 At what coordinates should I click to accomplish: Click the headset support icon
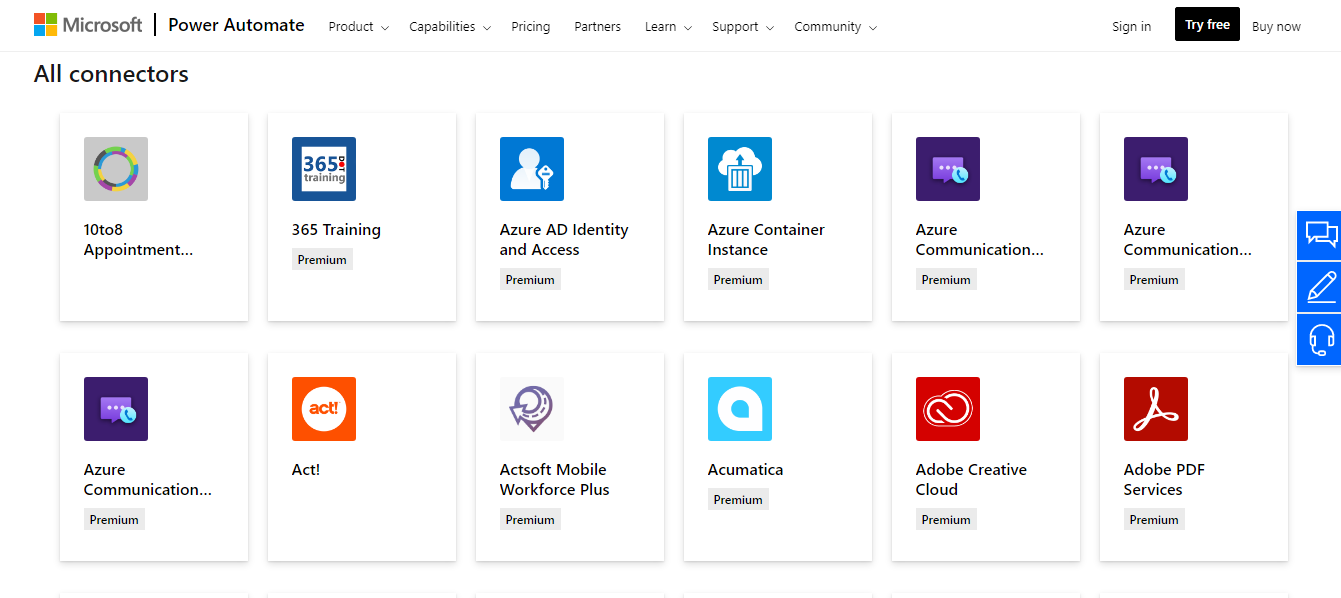tap(1319, 339)
